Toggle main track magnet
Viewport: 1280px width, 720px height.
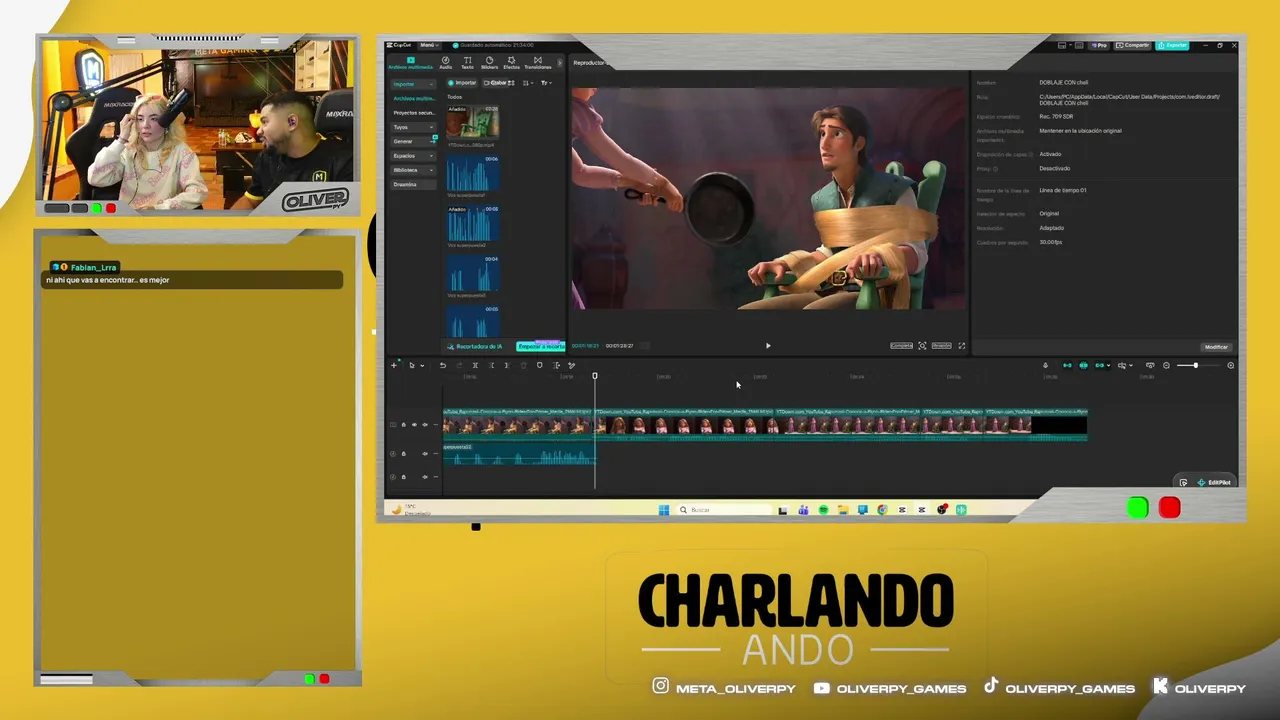[1067, 365]
